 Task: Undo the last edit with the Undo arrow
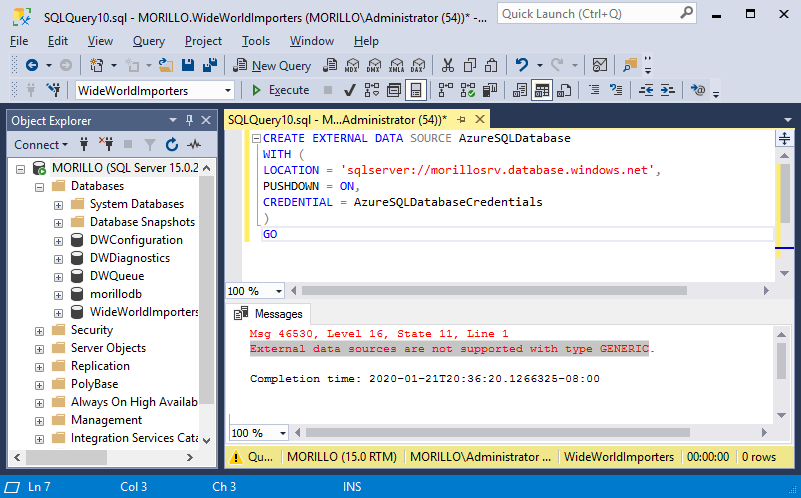pos(522,65)
